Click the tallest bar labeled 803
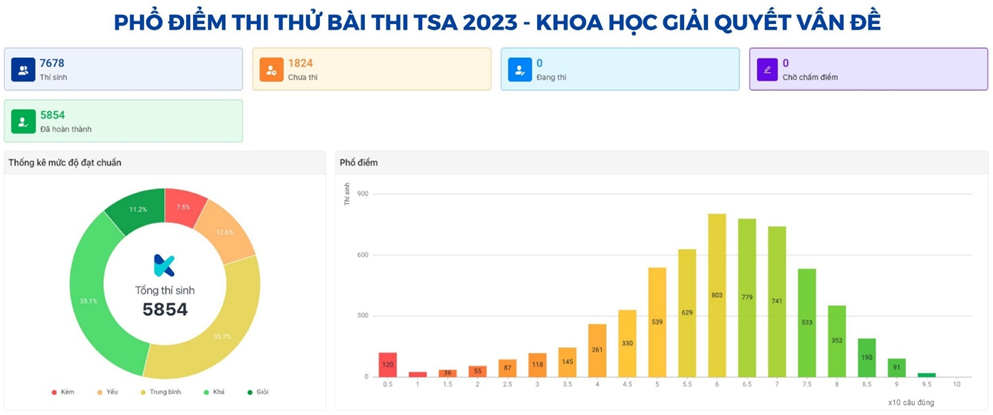The height and width of the screenshot is (415, 993). [717, 295]
